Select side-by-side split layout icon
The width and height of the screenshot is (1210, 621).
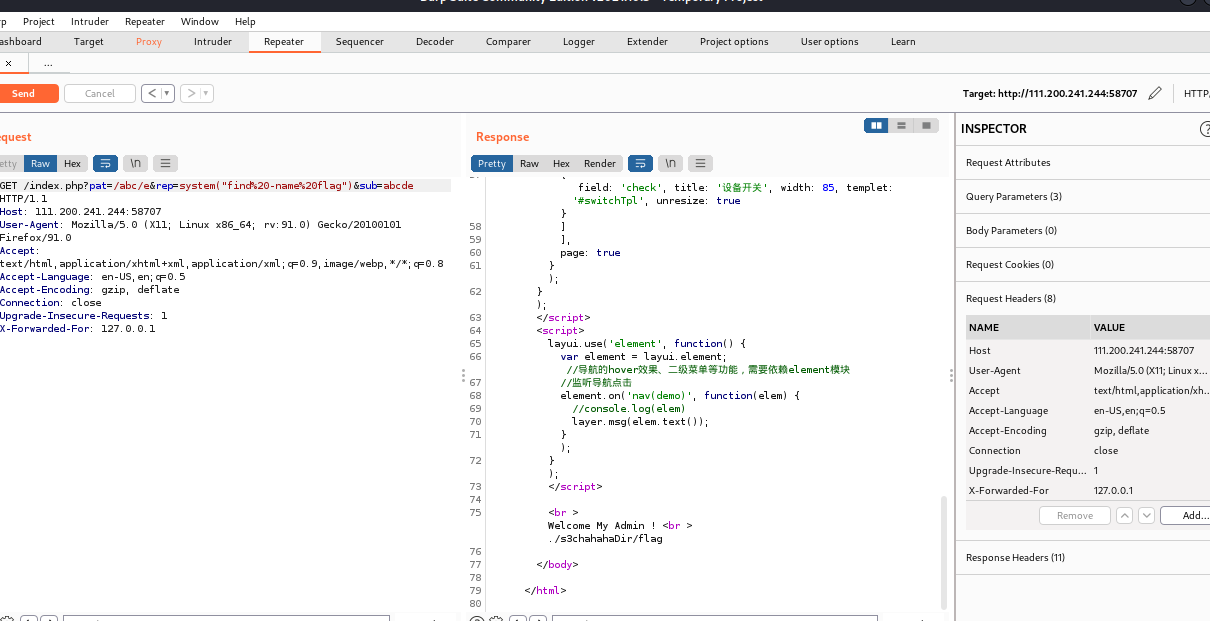pyautogui.click(x=877, y=125)
